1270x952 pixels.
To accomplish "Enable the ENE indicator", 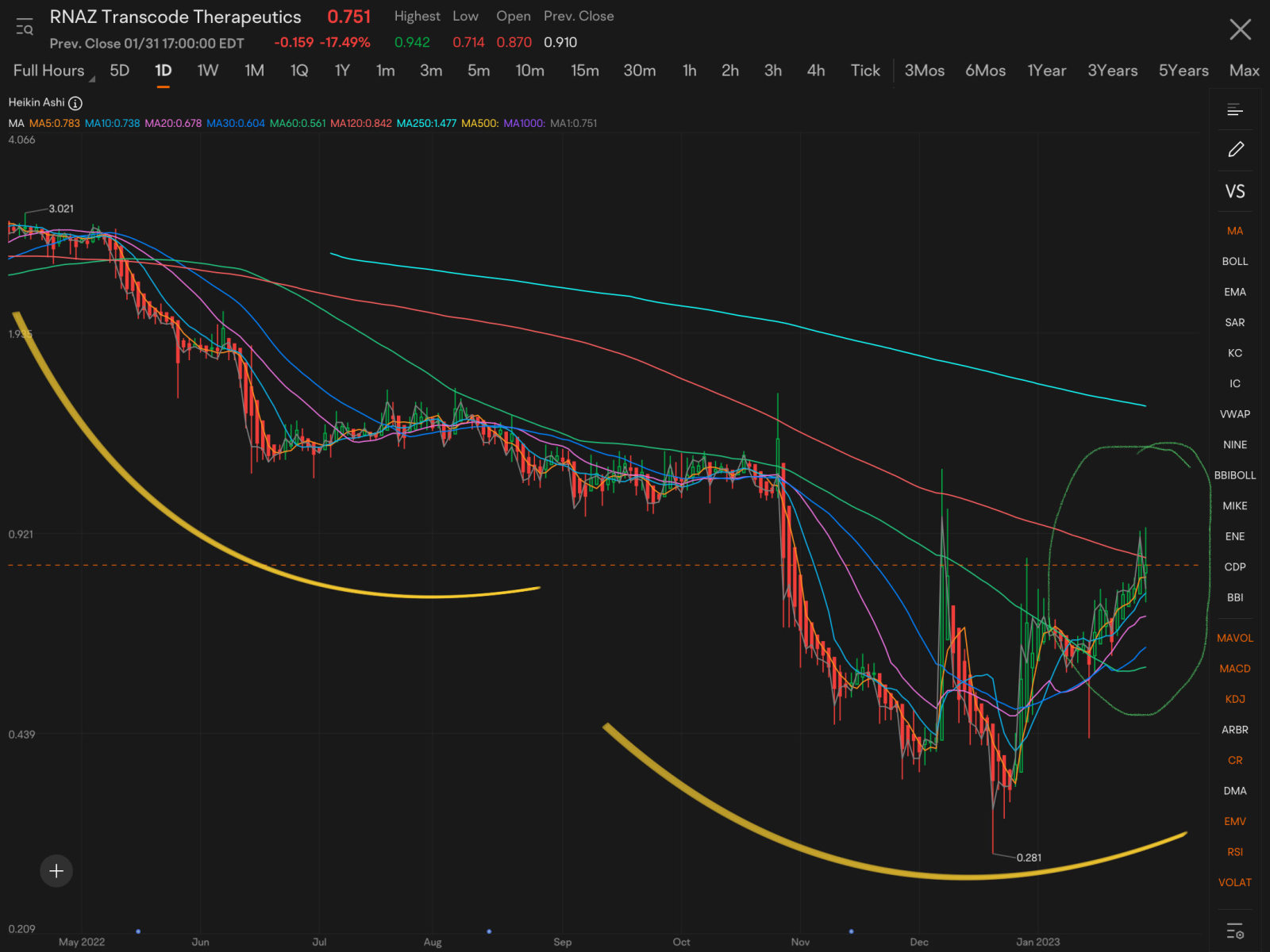I will click(1235, 536).
